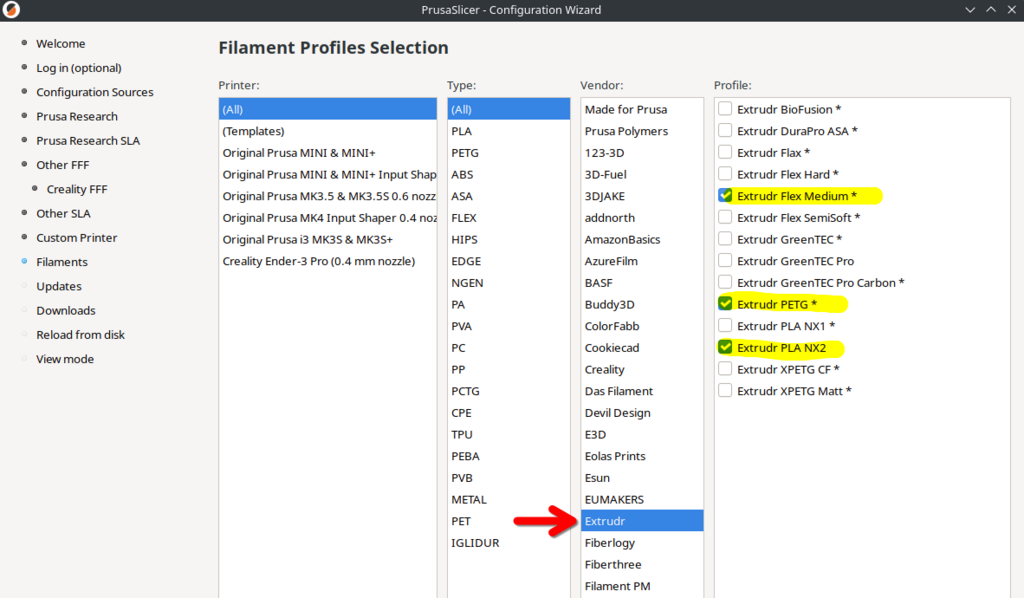This screenshot has width=1024, height=598.
Task: Filter filament type by PETG
Action: click(x=465, y=153)
